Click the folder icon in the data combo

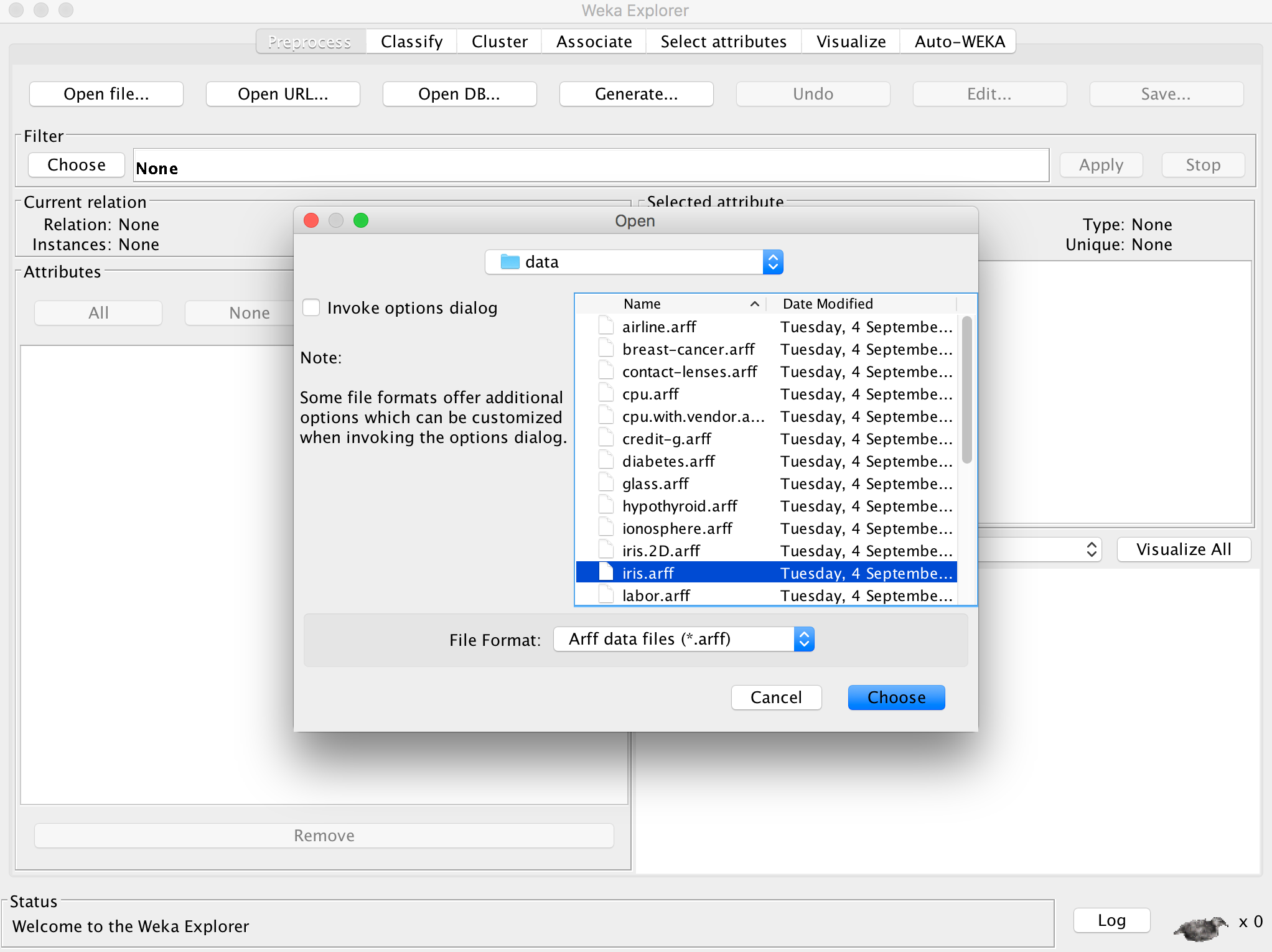(510, 262)
